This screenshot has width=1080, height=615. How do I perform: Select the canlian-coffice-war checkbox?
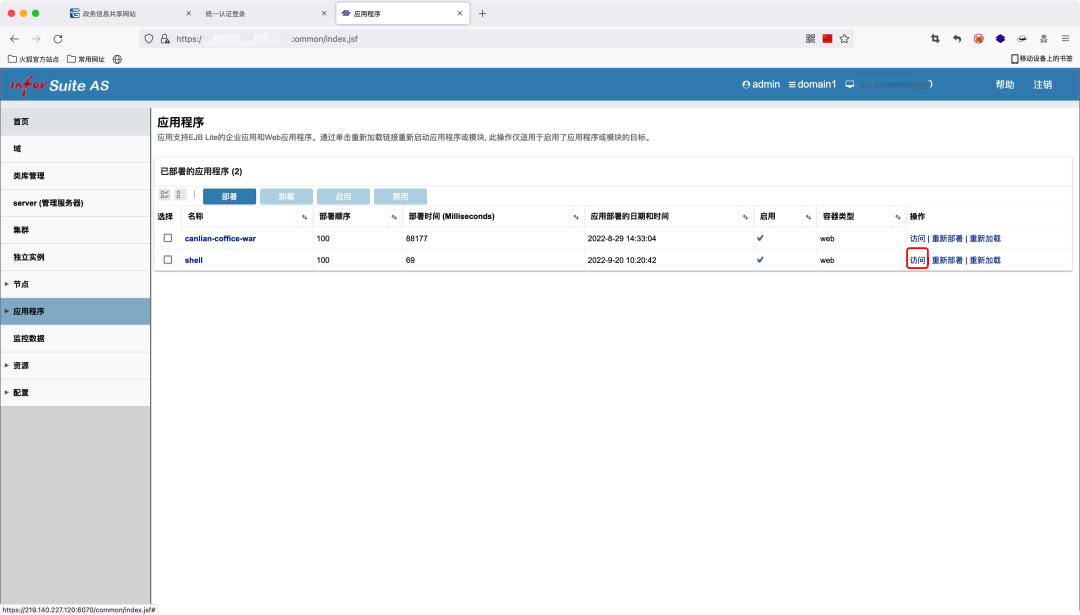tap(167, 238)
